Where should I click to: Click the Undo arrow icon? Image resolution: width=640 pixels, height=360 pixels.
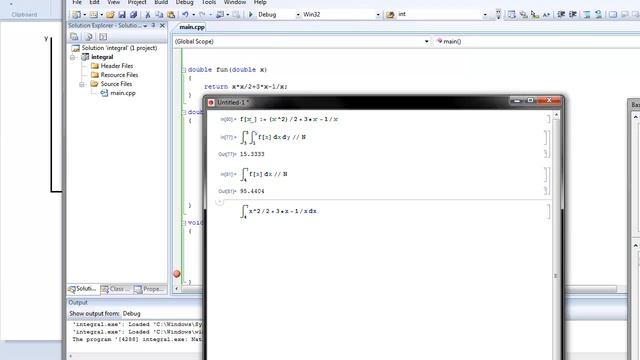(185, 15)
